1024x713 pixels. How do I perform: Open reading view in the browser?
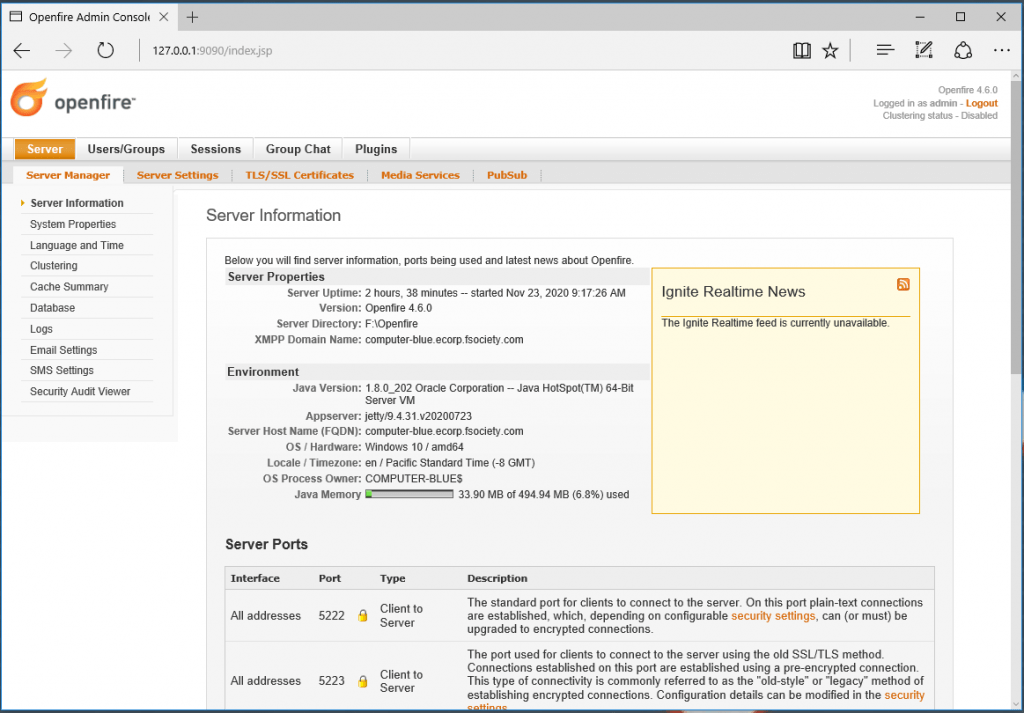pos(801,50)
